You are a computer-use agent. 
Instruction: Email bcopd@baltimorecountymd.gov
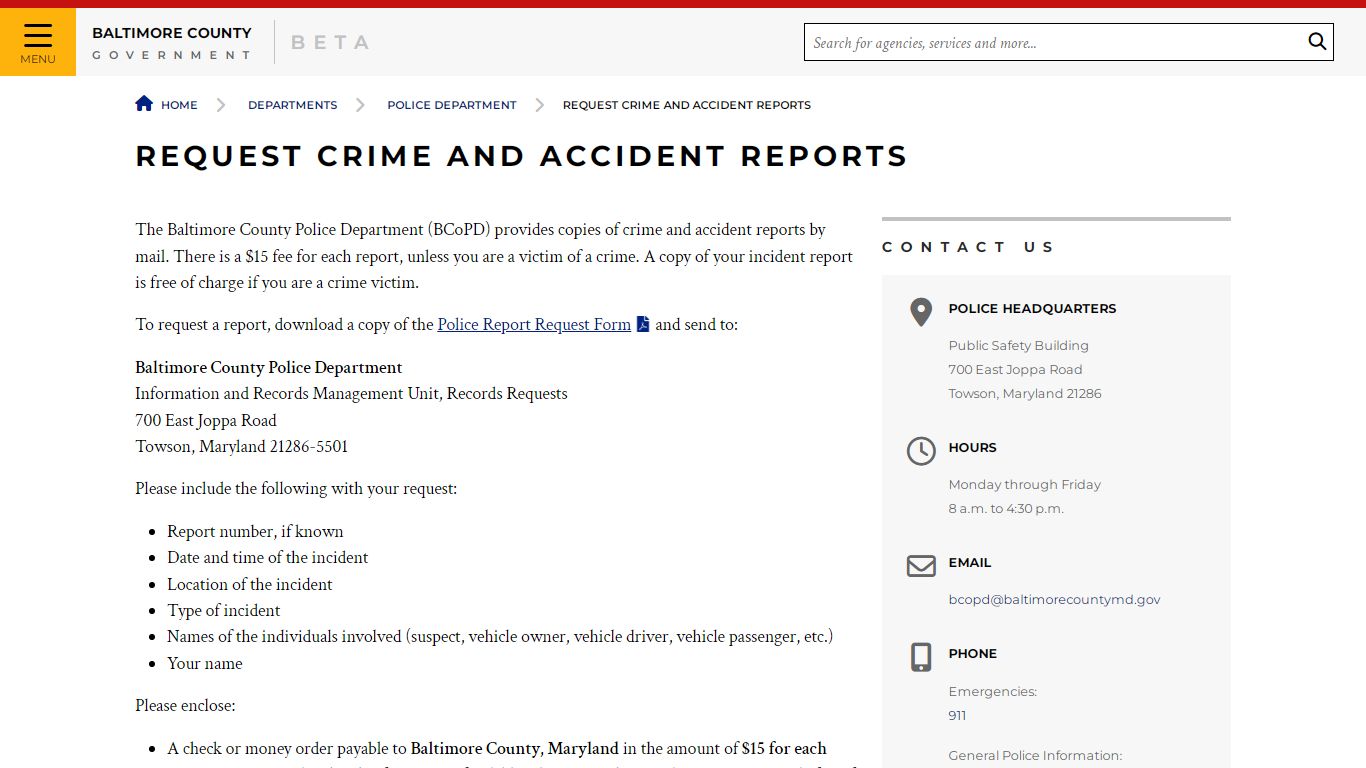[1054, 600]
